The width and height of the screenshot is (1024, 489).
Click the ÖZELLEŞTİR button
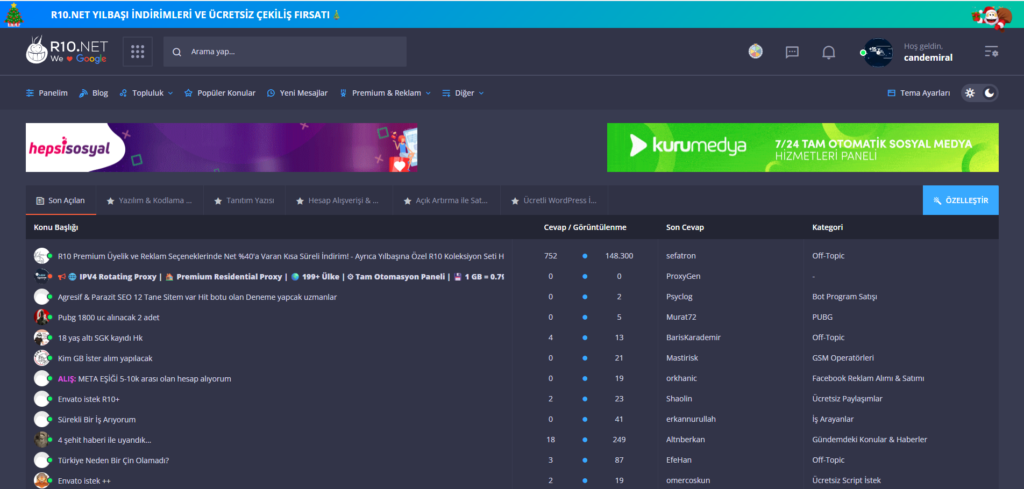(x=960, y=200)
